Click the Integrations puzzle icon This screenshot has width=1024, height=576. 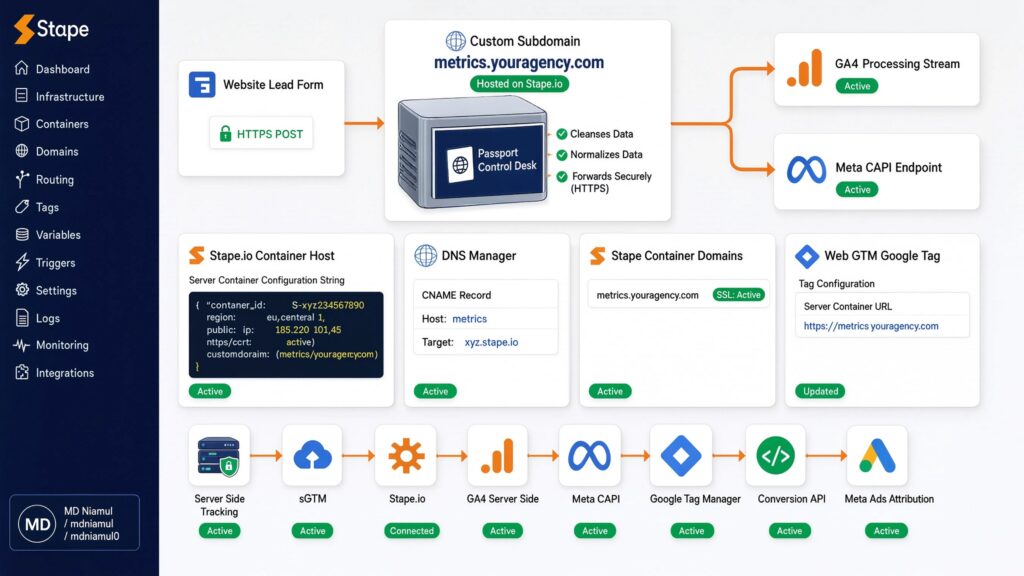[22, 372]
